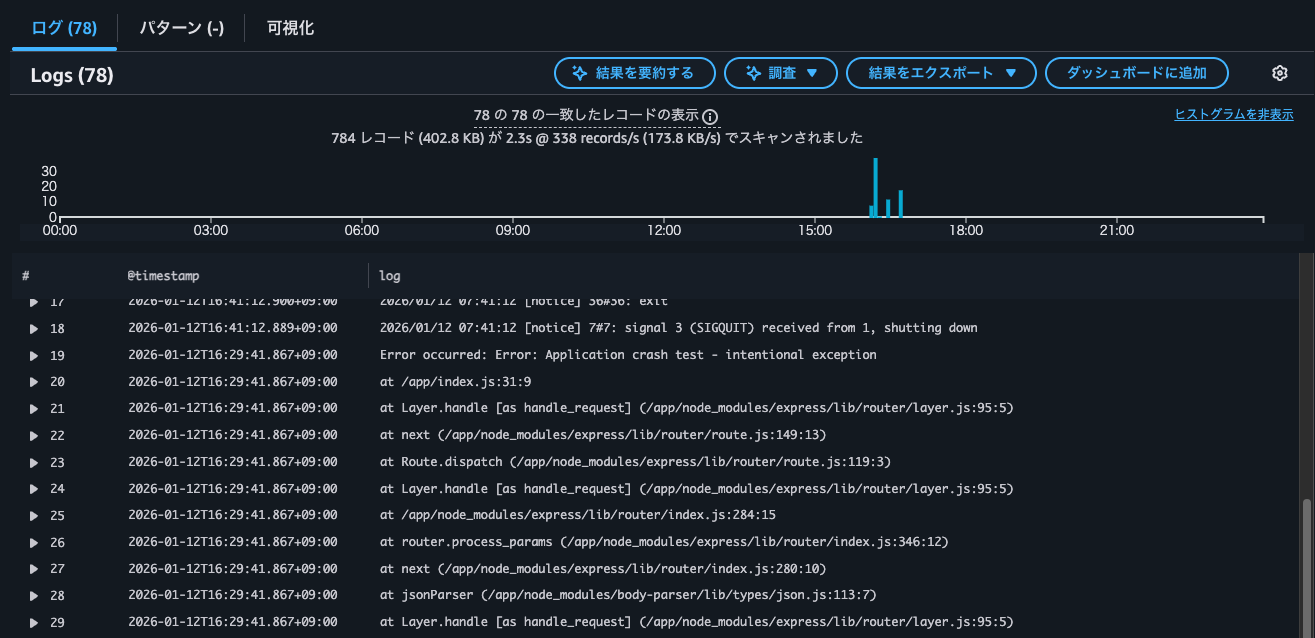Click the settings gear icon
Viewport: 1315px width, 638px height.
point(1280,72)
